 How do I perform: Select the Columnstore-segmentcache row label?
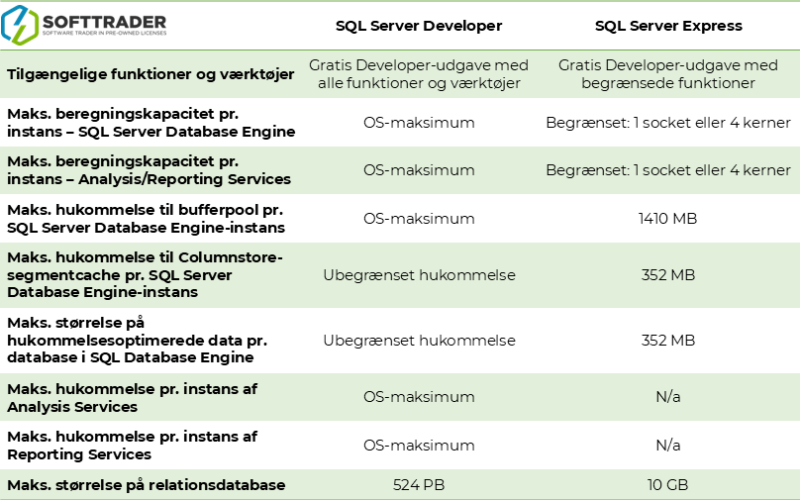click(x=145, y=275)
